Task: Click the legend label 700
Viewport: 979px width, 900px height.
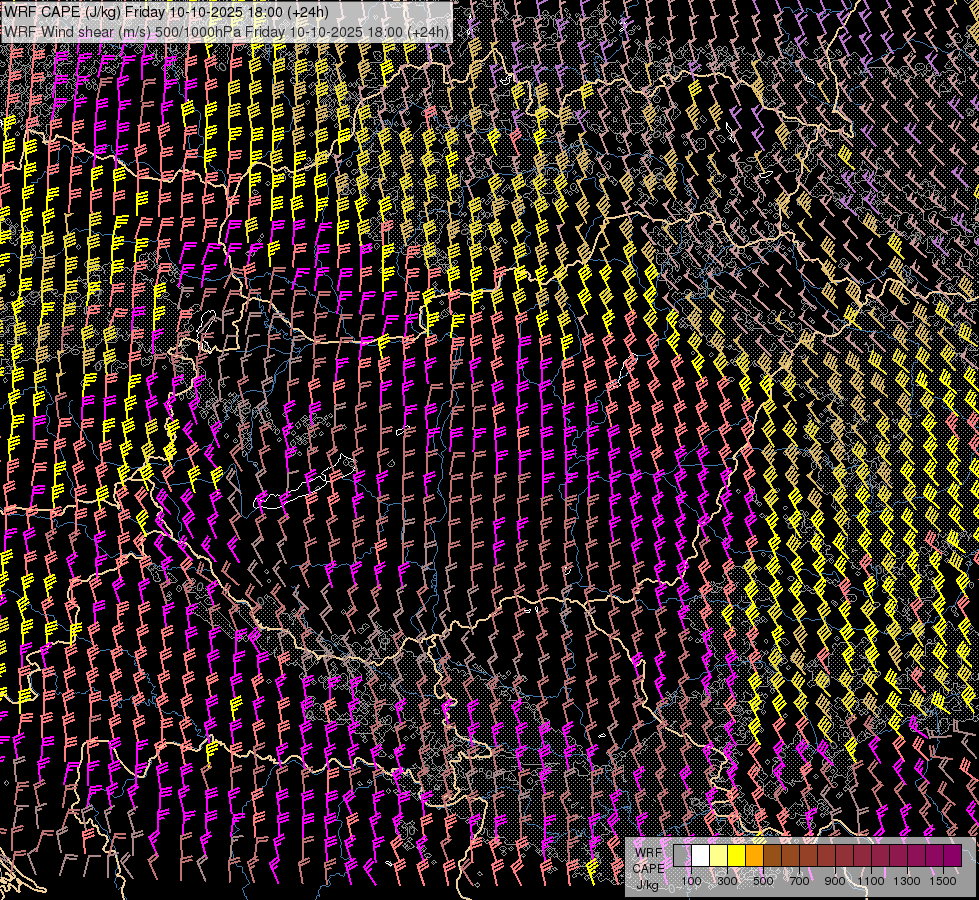Action: click(799, 881)
